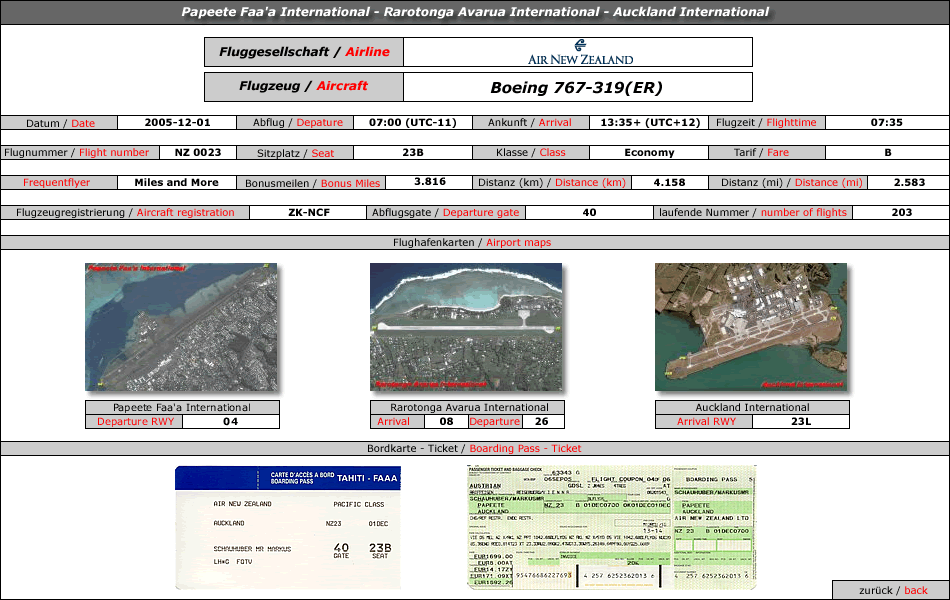Open the Auckland International airport map image

click(751, 327)
